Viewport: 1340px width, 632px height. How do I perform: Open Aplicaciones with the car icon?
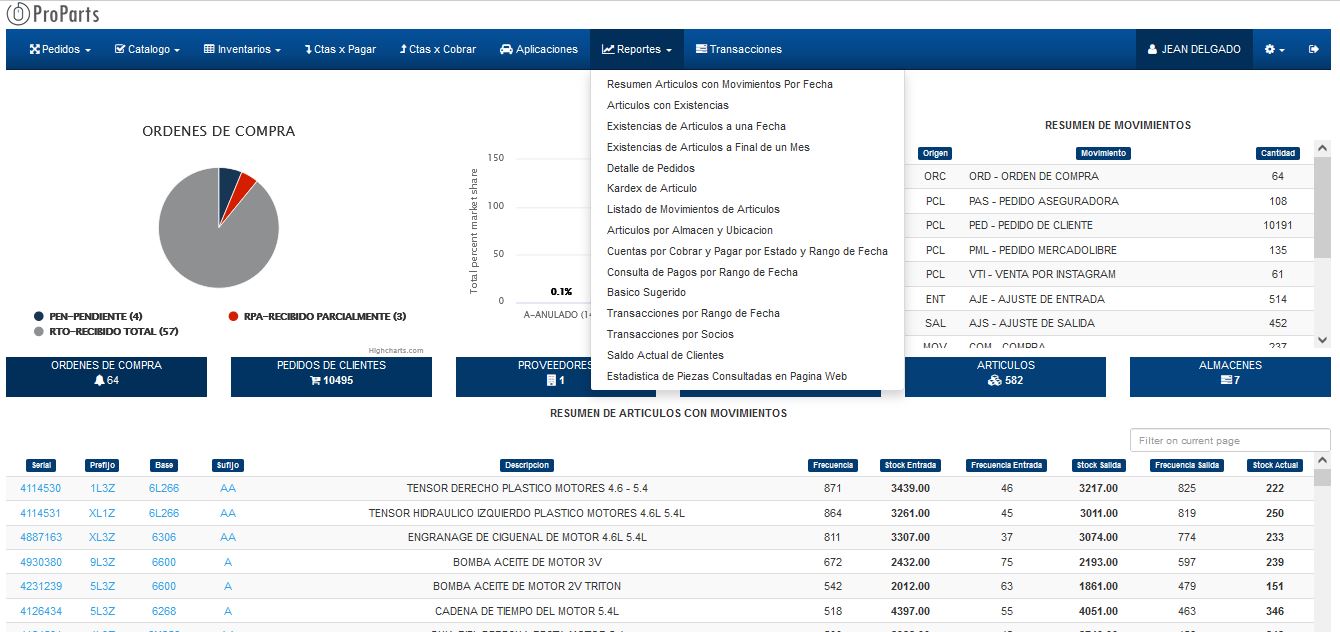click(x=539, y=49)
